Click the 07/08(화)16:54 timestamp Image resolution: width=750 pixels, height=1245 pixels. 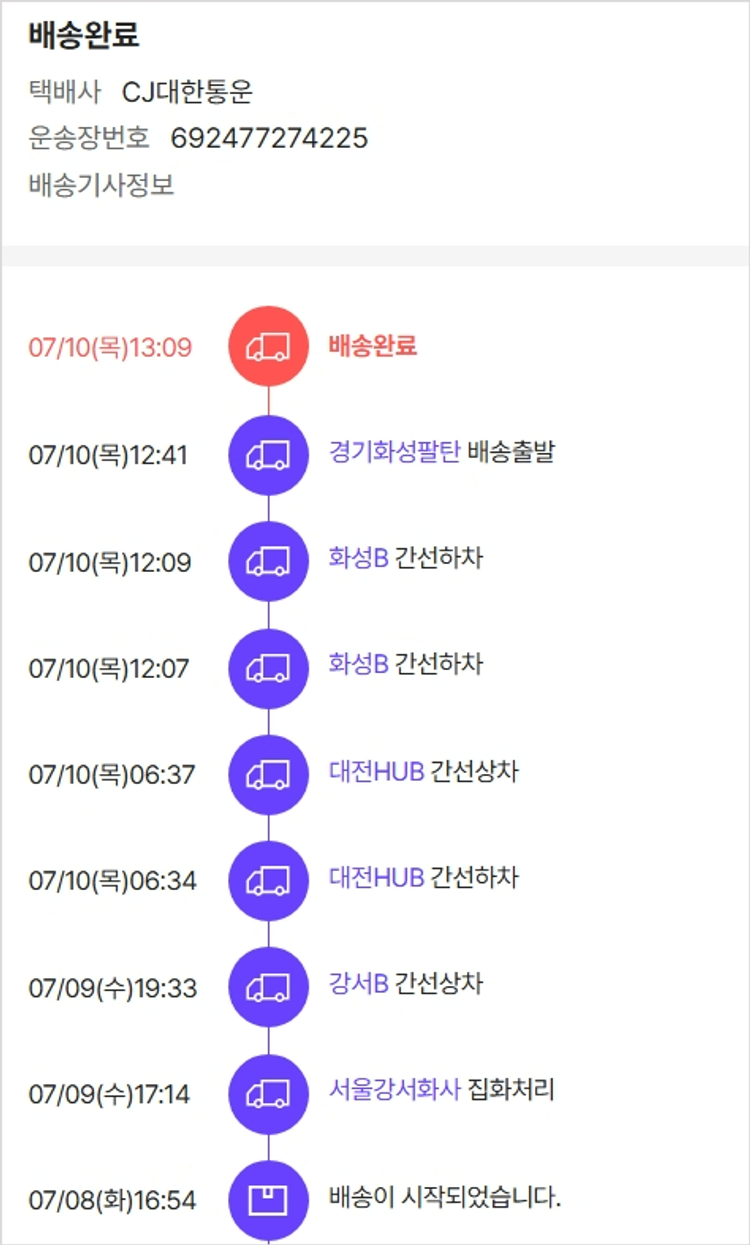112,1200
